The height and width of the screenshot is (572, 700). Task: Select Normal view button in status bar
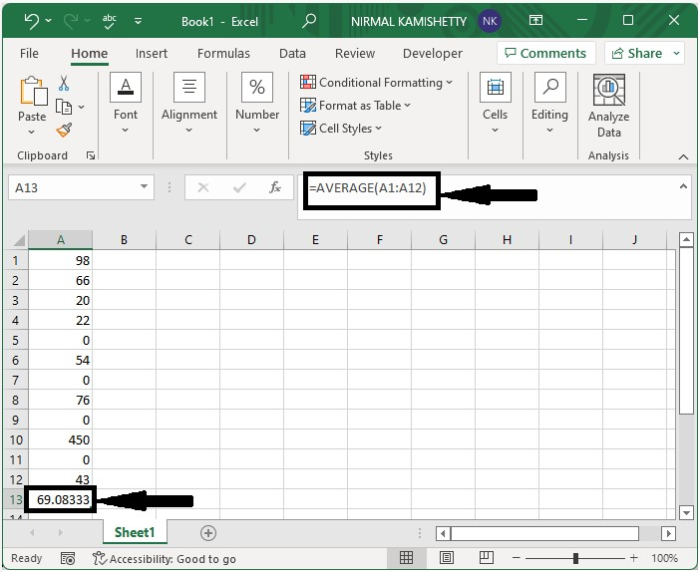click(x=407, y=558)
